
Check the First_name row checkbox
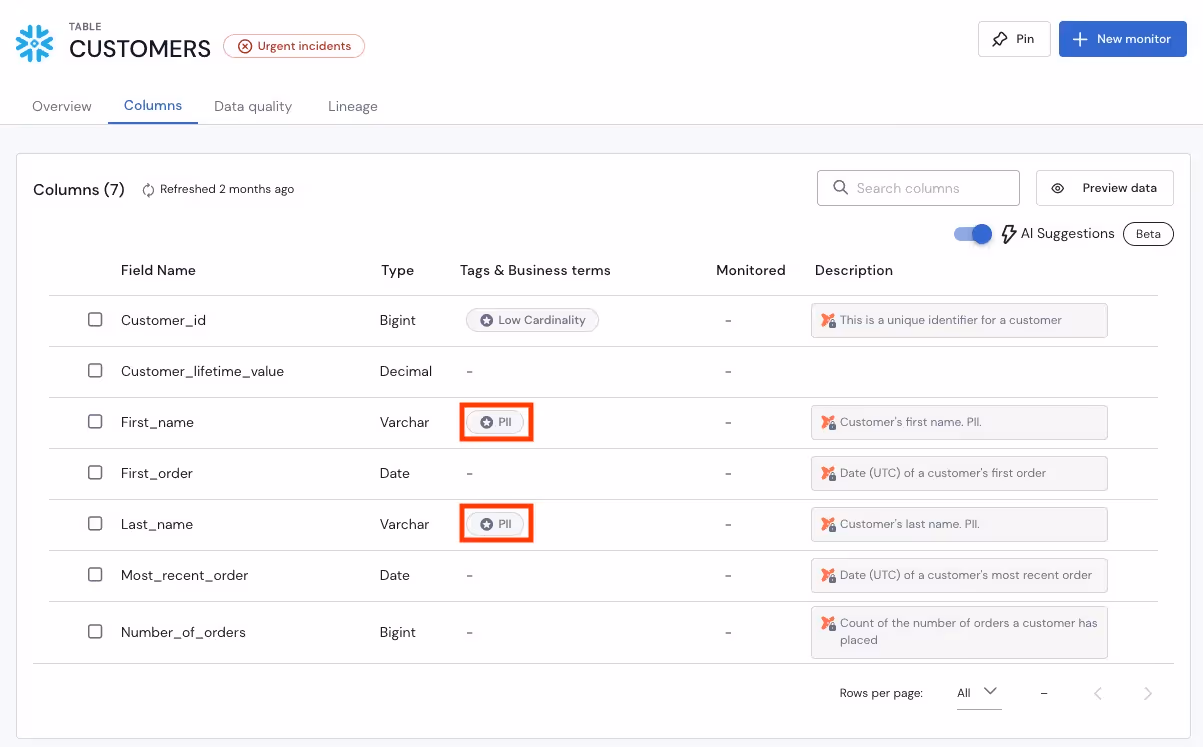coord(95,422)
